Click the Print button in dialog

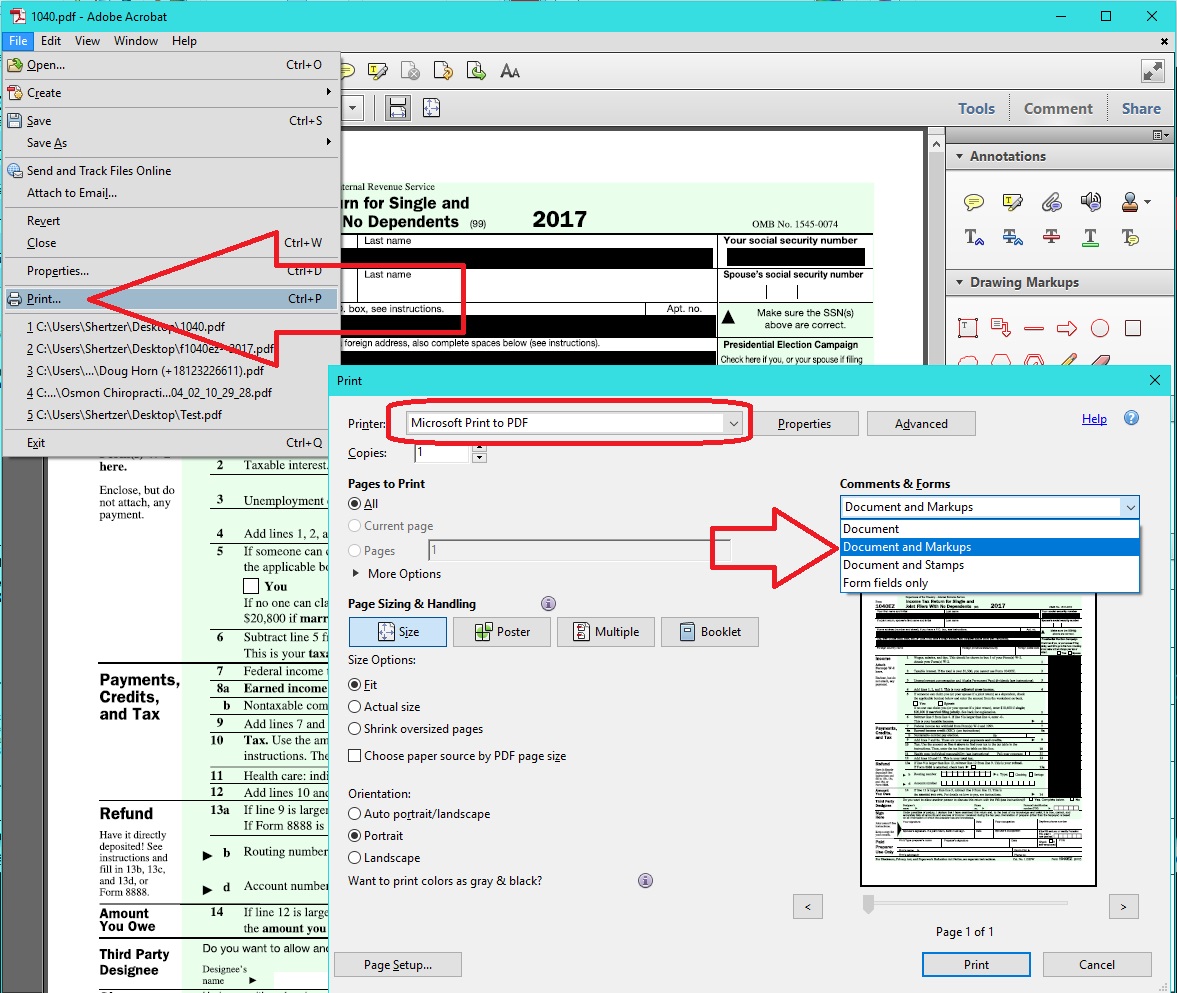coord(976,964)
